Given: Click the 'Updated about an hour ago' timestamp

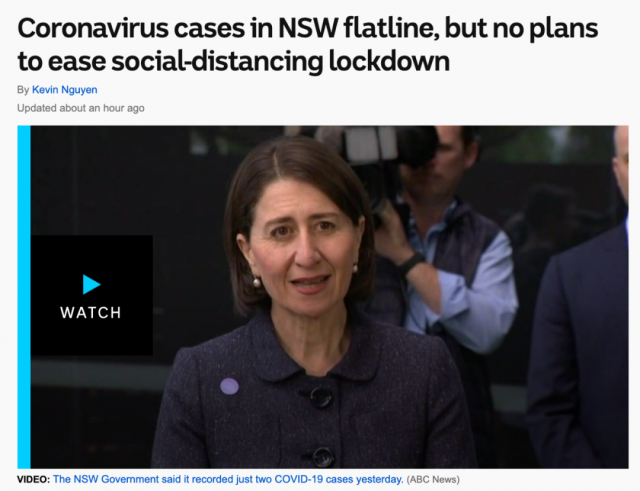Looking at the screenshot, I should (81, 108).
